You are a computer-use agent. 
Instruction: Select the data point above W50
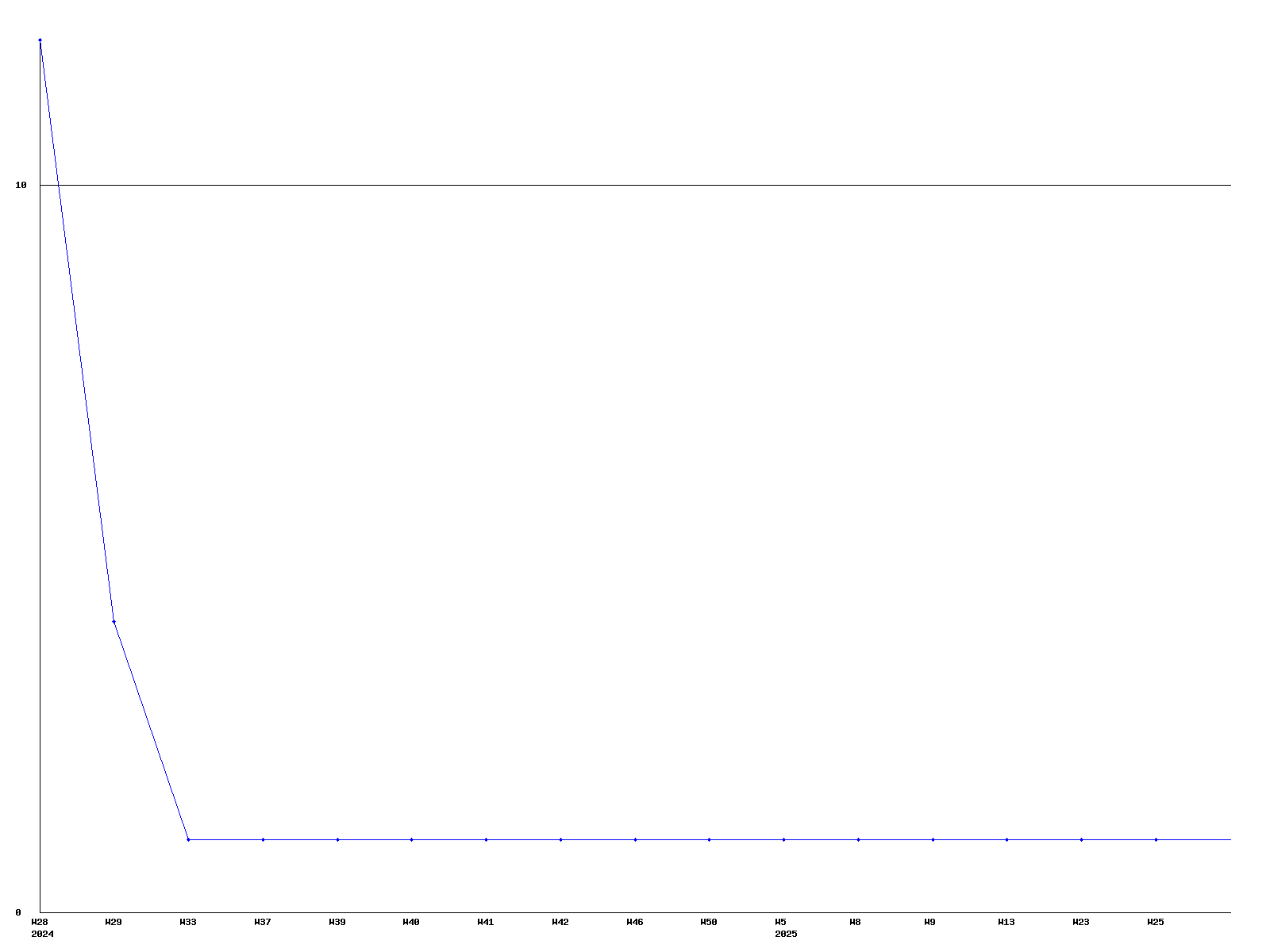pos(709,839)
